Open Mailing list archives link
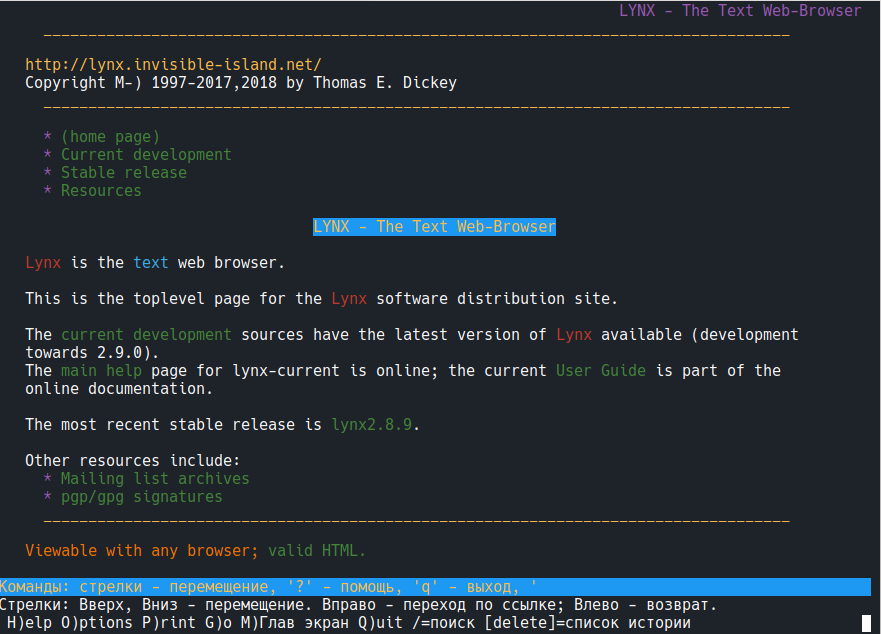The width and height of the screenshot is (881, 634). click(155, 478)
